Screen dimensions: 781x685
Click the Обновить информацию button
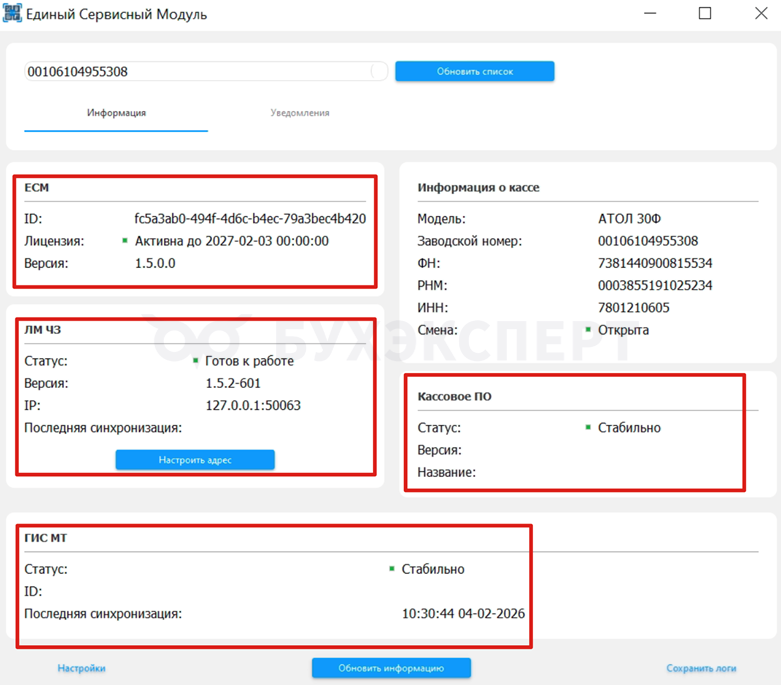pyautogui.click(x=391, y=668)
